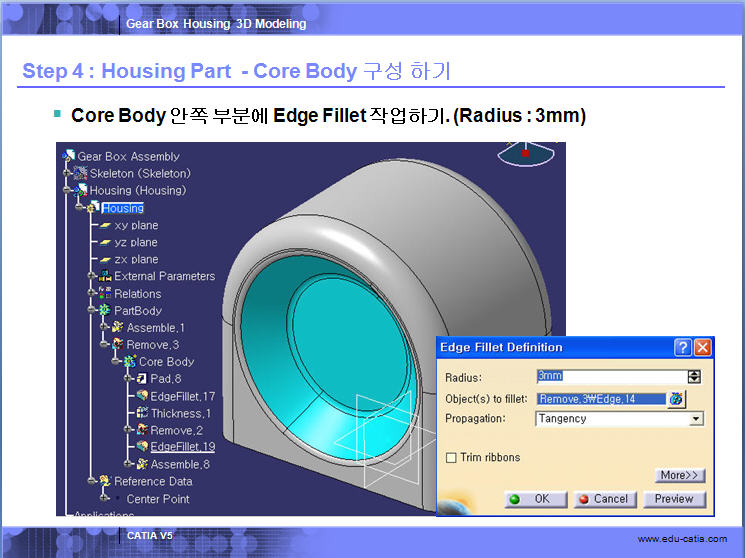Click the Gear Box Assembly root icon

[69, 156]
